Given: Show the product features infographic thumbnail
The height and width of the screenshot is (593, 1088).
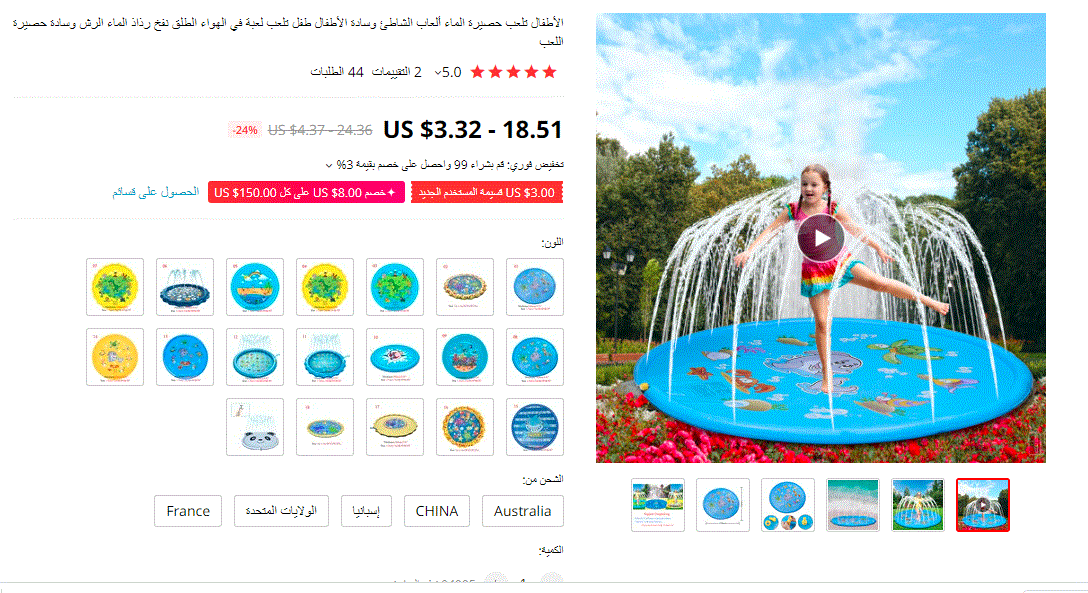Looking at the screenshot, I should tap(658, 505).
